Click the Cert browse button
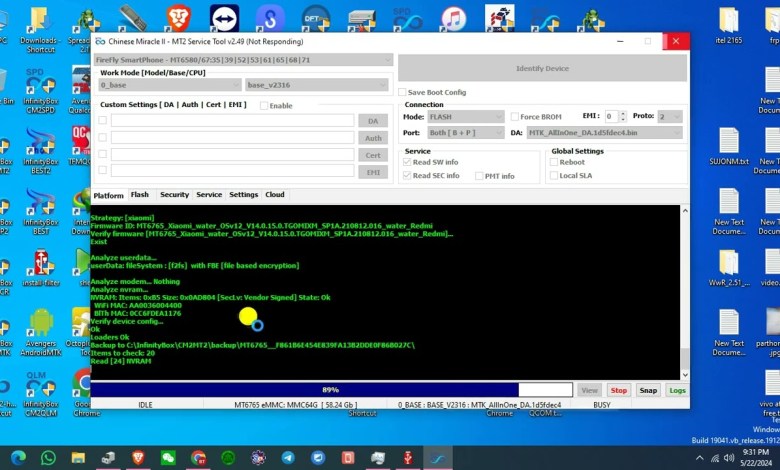The height and width of the screenshot is (470, 780). [373, 155]
